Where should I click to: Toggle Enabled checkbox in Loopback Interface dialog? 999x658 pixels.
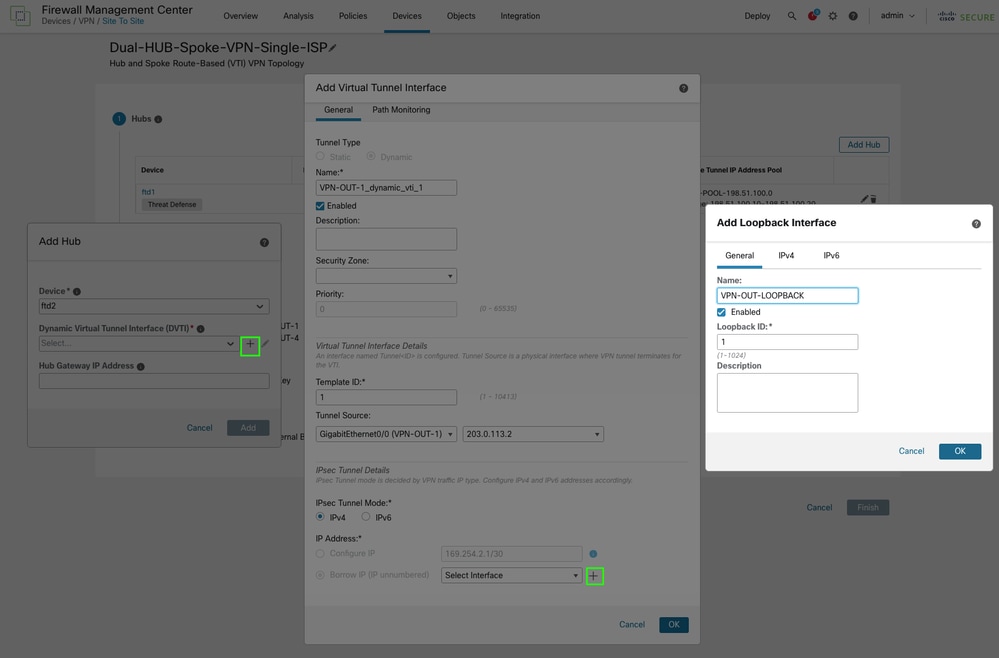click(722, 312)
